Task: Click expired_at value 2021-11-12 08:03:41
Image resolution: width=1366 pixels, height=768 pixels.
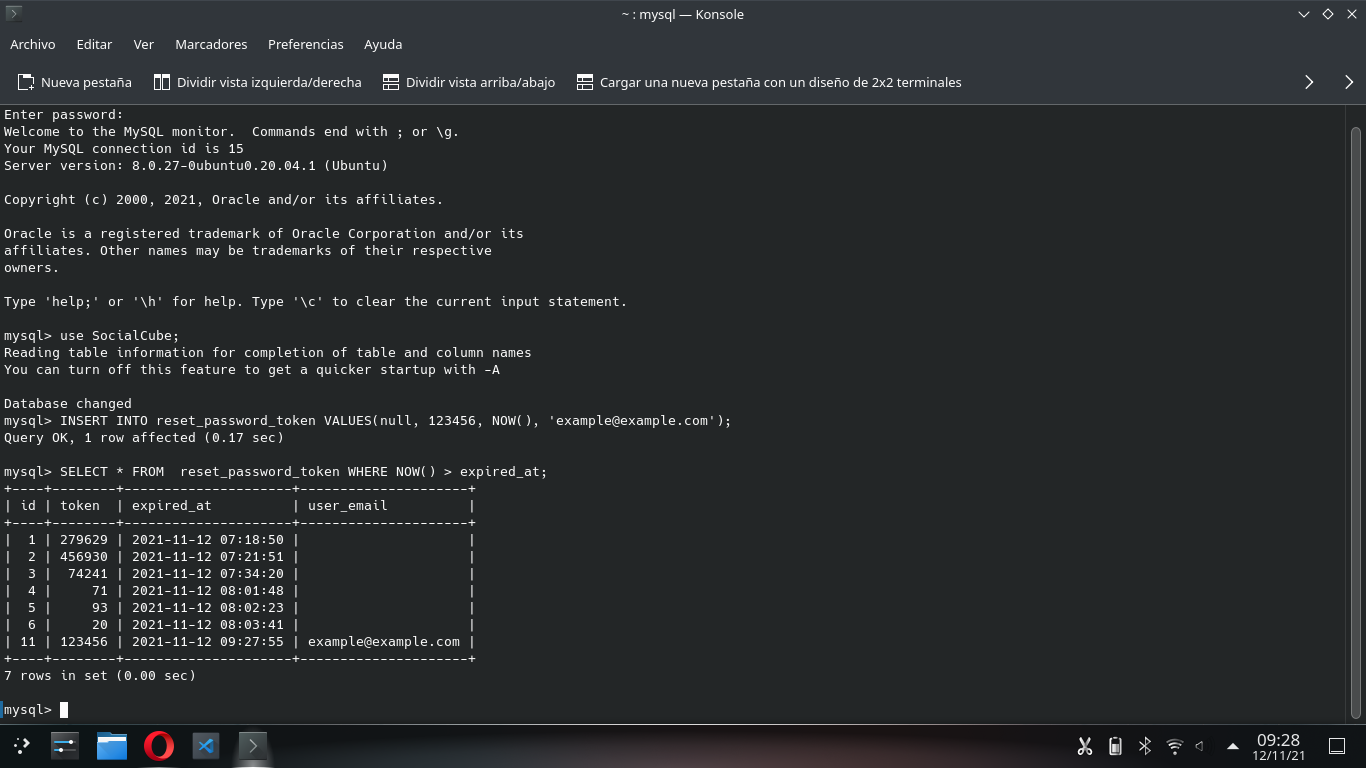Action: point(208,624)
